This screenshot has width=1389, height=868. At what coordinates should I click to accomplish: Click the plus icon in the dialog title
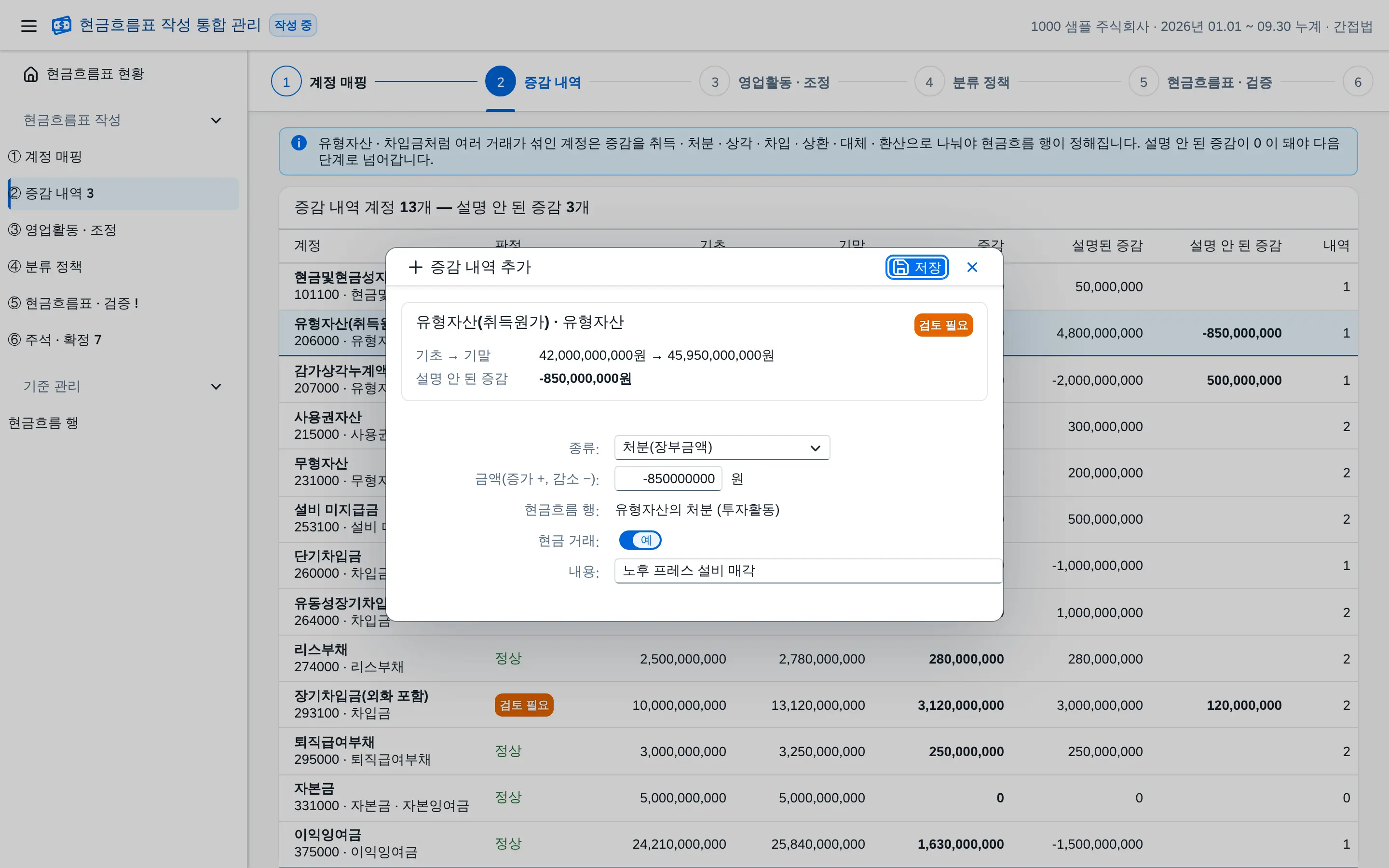(415, 267)
